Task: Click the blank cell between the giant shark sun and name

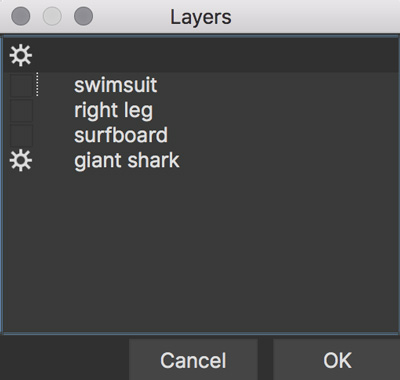Action: pos(53,161)
